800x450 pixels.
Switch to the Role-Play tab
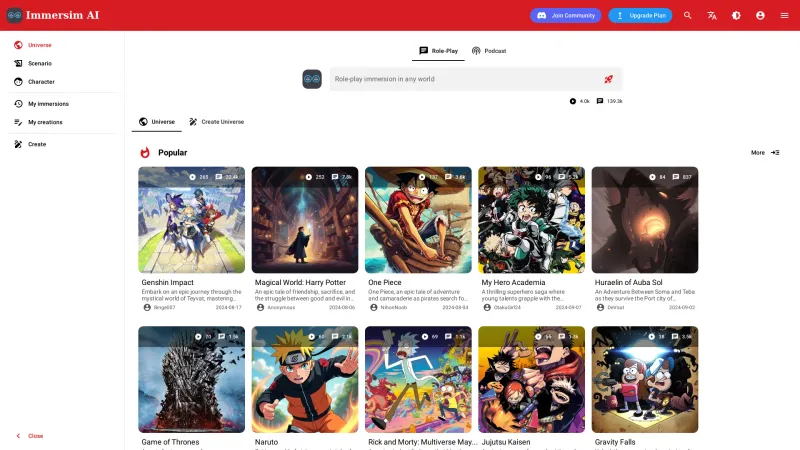tap(438, 51)
